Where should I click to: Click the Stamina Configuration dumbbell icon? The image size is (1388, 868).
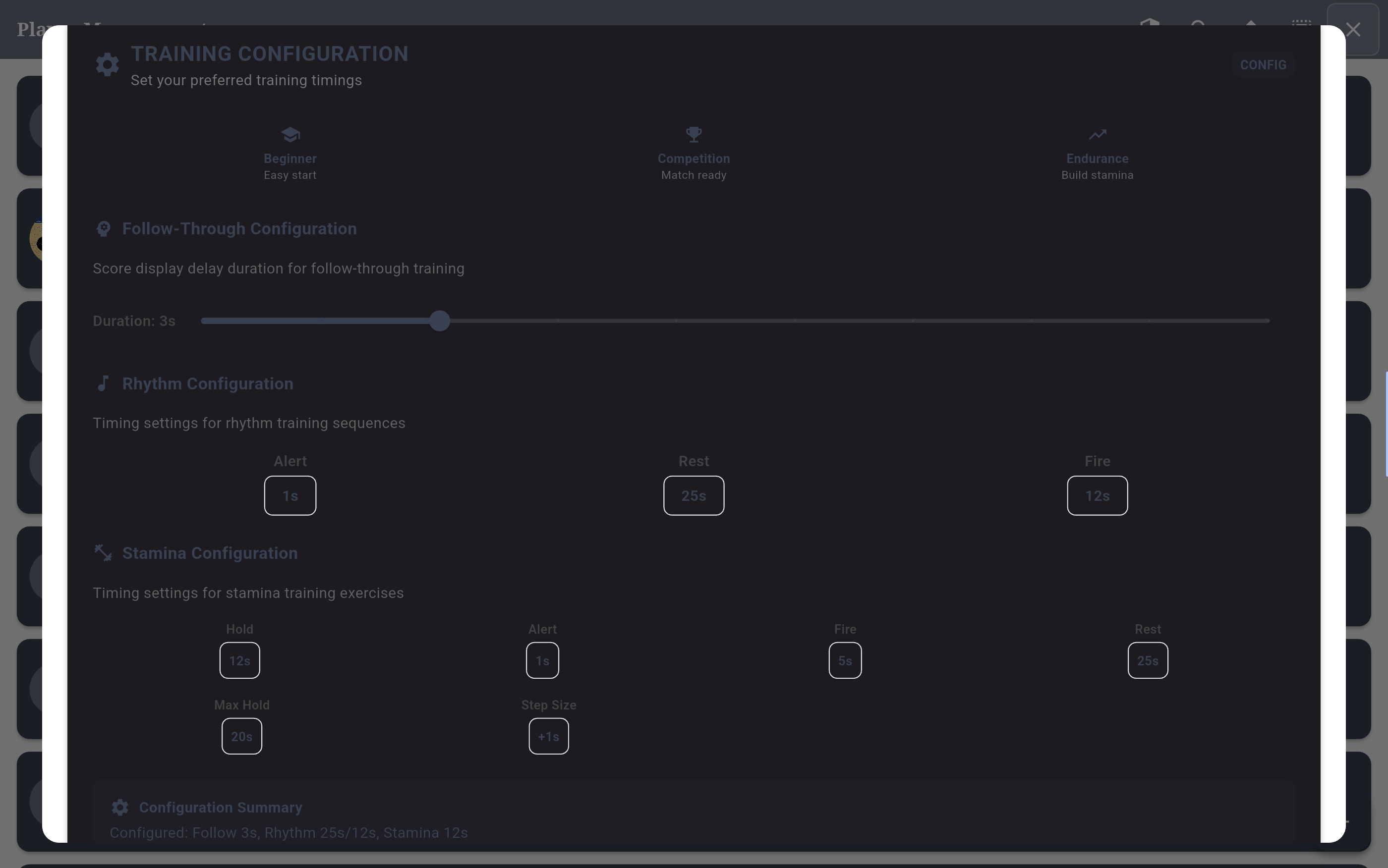[104, 553]
